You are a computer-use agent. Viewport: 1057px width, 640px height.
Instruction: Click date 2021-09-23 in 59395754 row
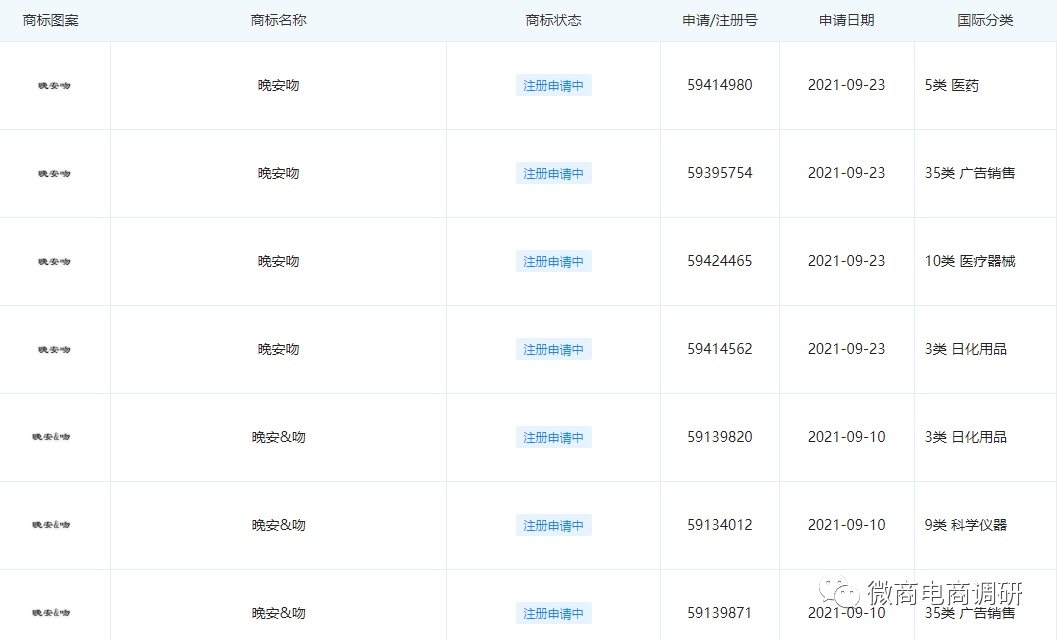847,173
